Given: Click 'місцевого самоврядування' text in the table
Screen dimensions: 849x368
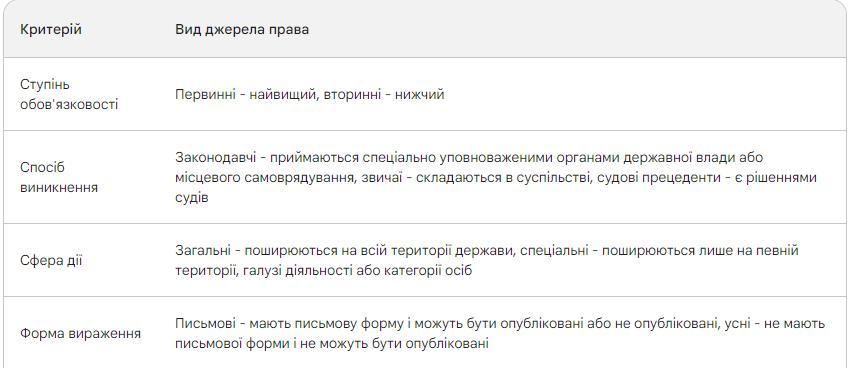Looking at the screenshot, I should point(265,178).
